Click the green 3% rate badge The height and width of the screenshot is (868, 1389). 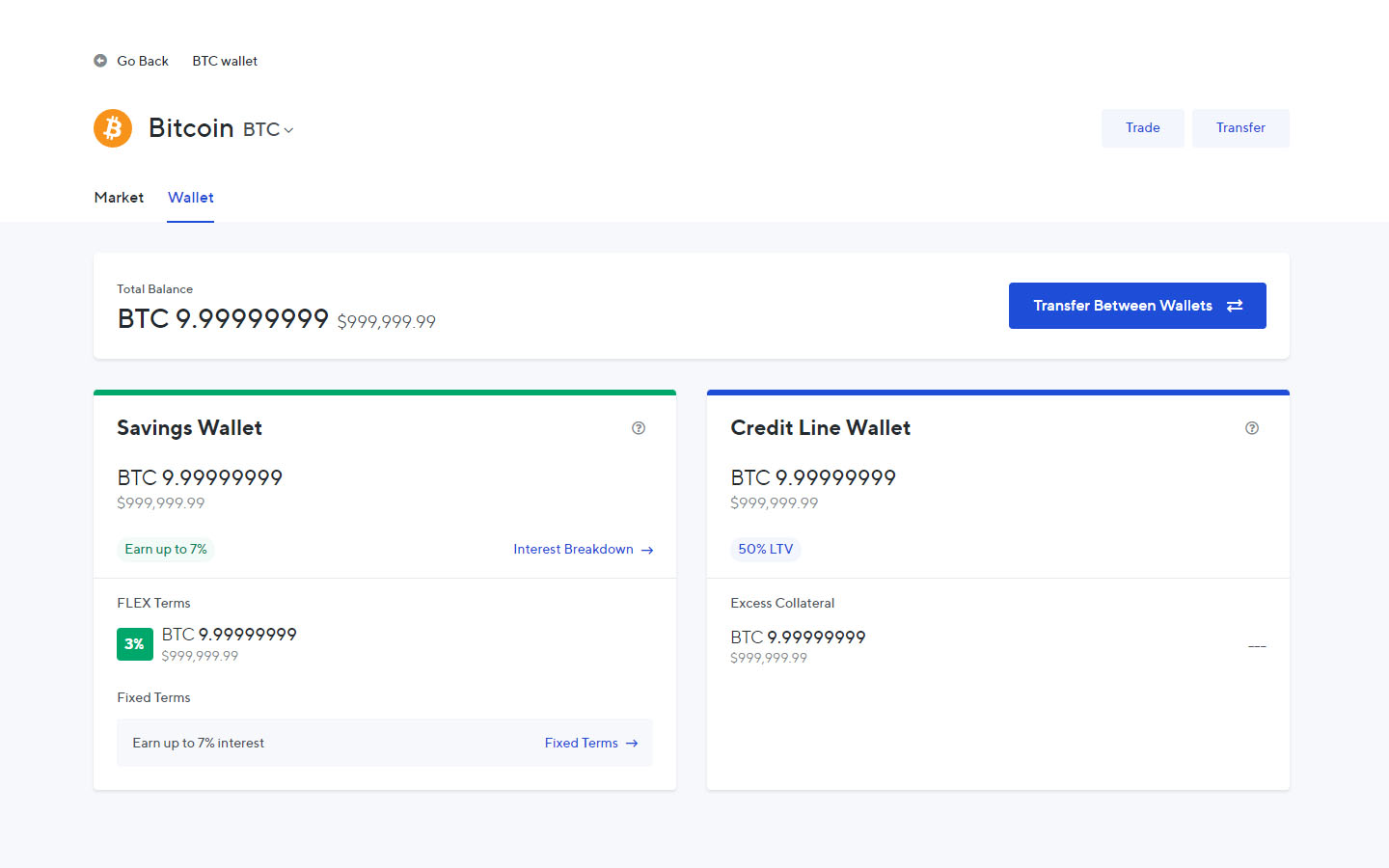pyautogui.click(x=135, y=644)
